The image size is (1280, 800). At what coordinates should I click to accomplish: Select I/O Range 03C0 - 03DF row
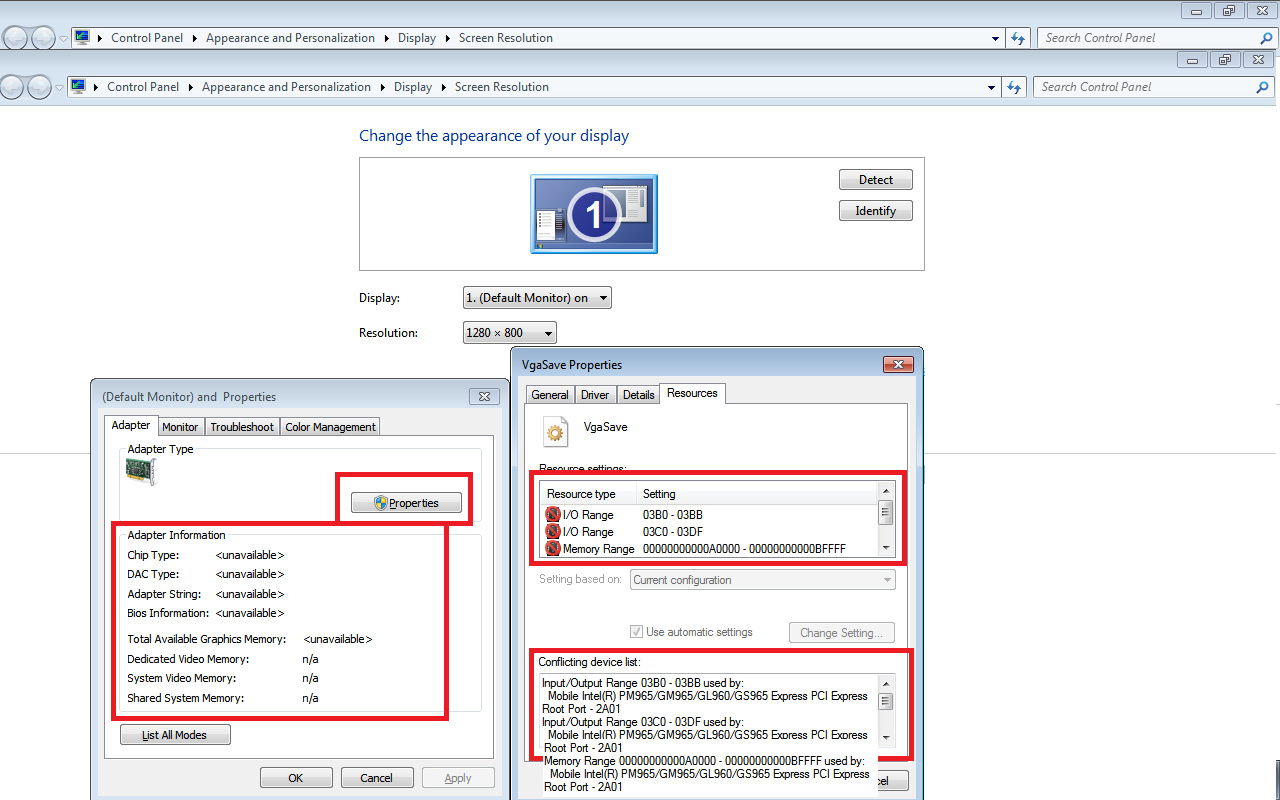click(x=708, y=532)
